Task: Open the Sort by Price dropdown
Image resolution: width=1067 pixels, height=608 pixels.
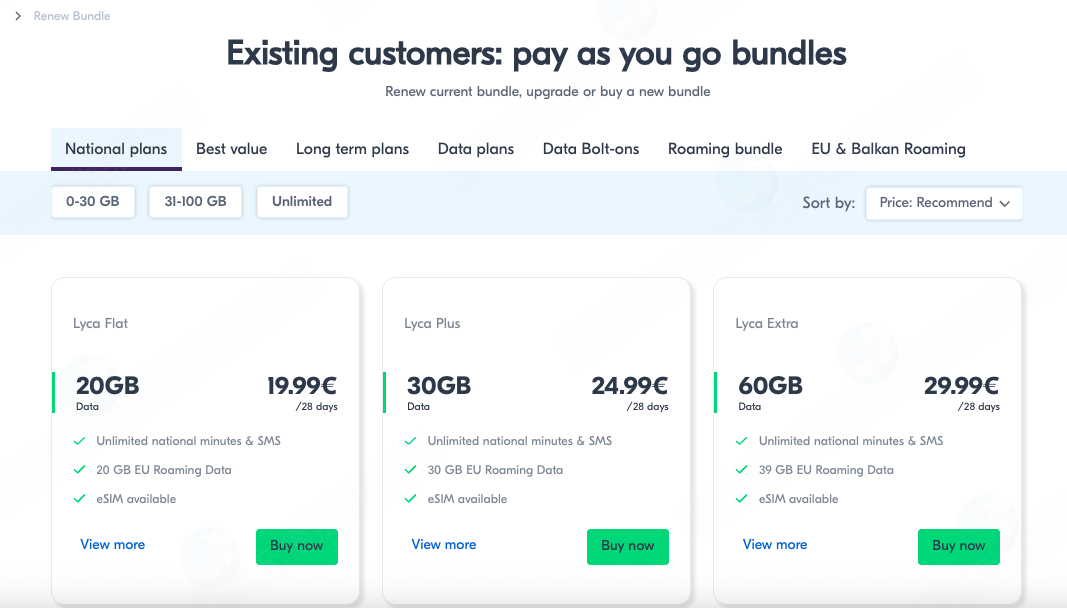Action: [x=944, y=203]
